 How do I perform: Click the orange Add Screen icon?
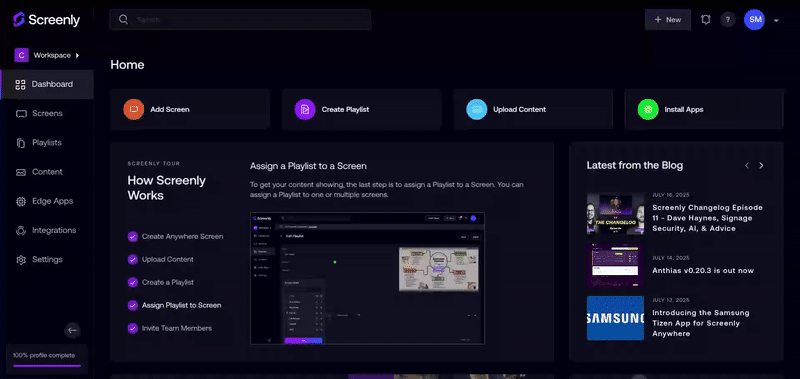pyautogui.click(x=134, y=109)
